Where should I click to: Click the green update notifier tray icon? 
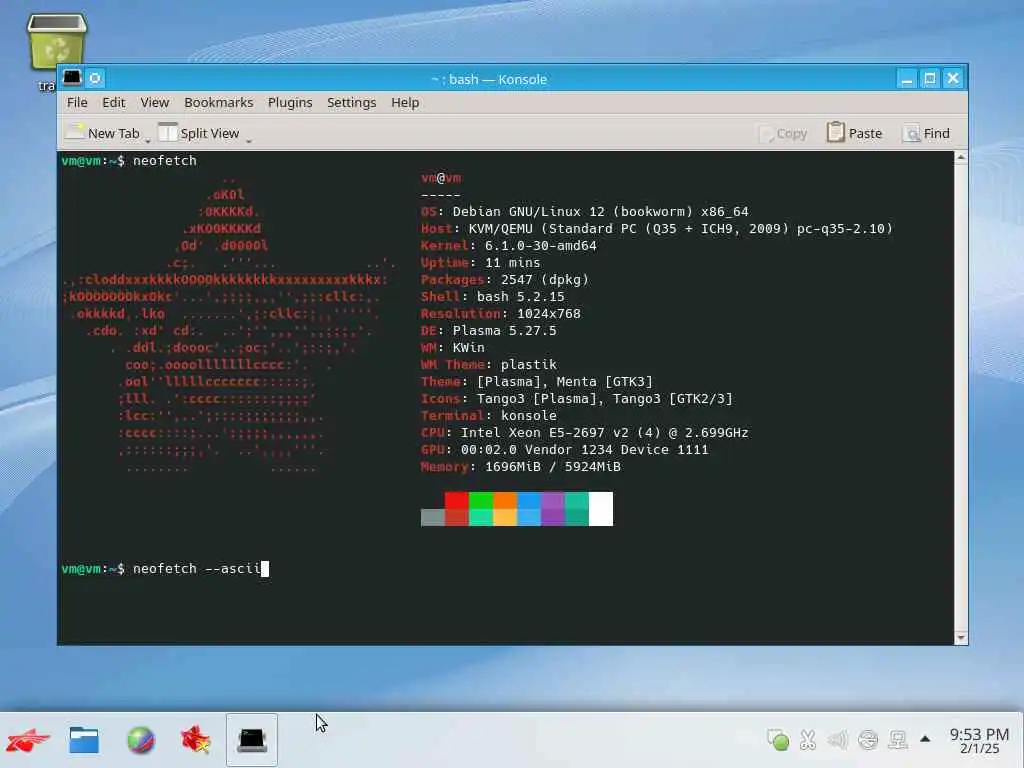tap(778, 739)
